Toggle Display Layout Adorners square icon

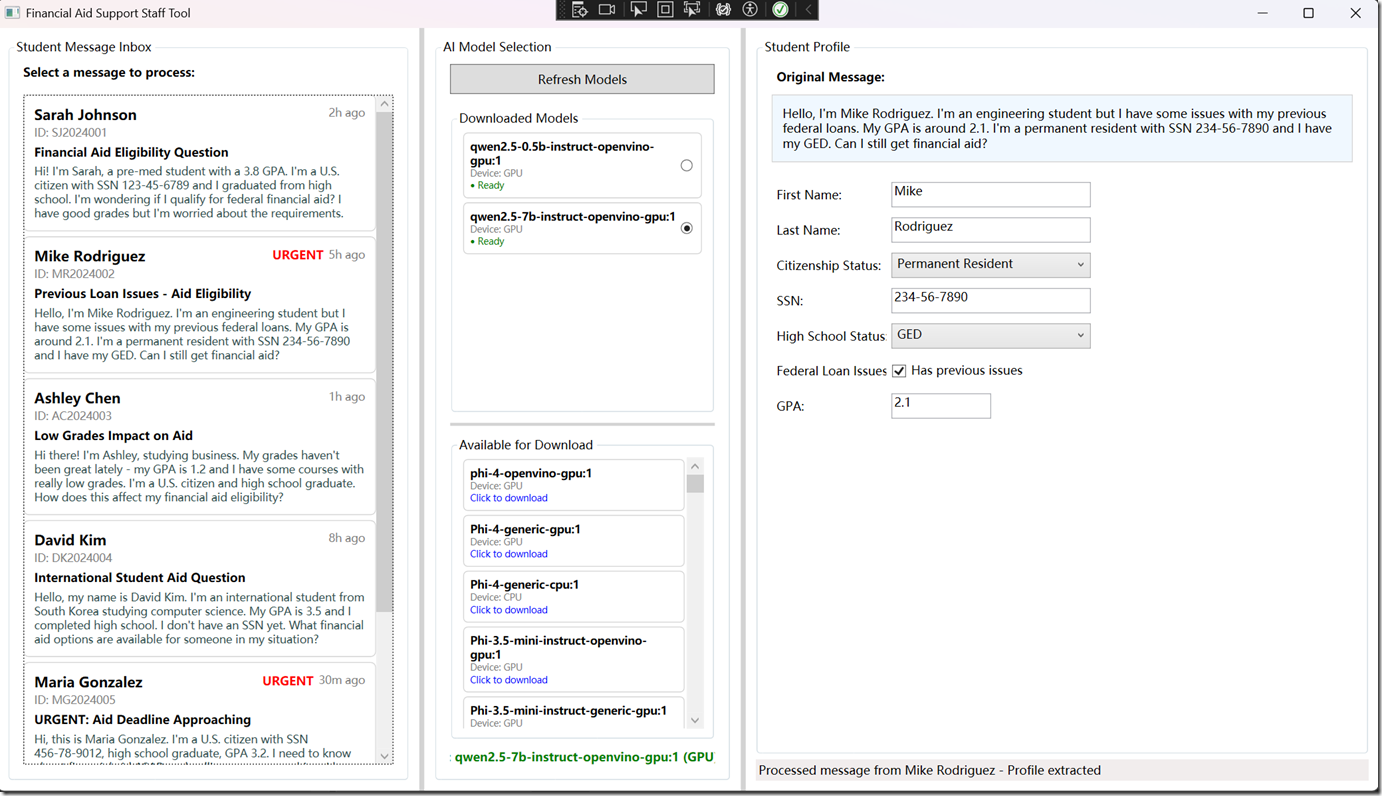point(665,10)
